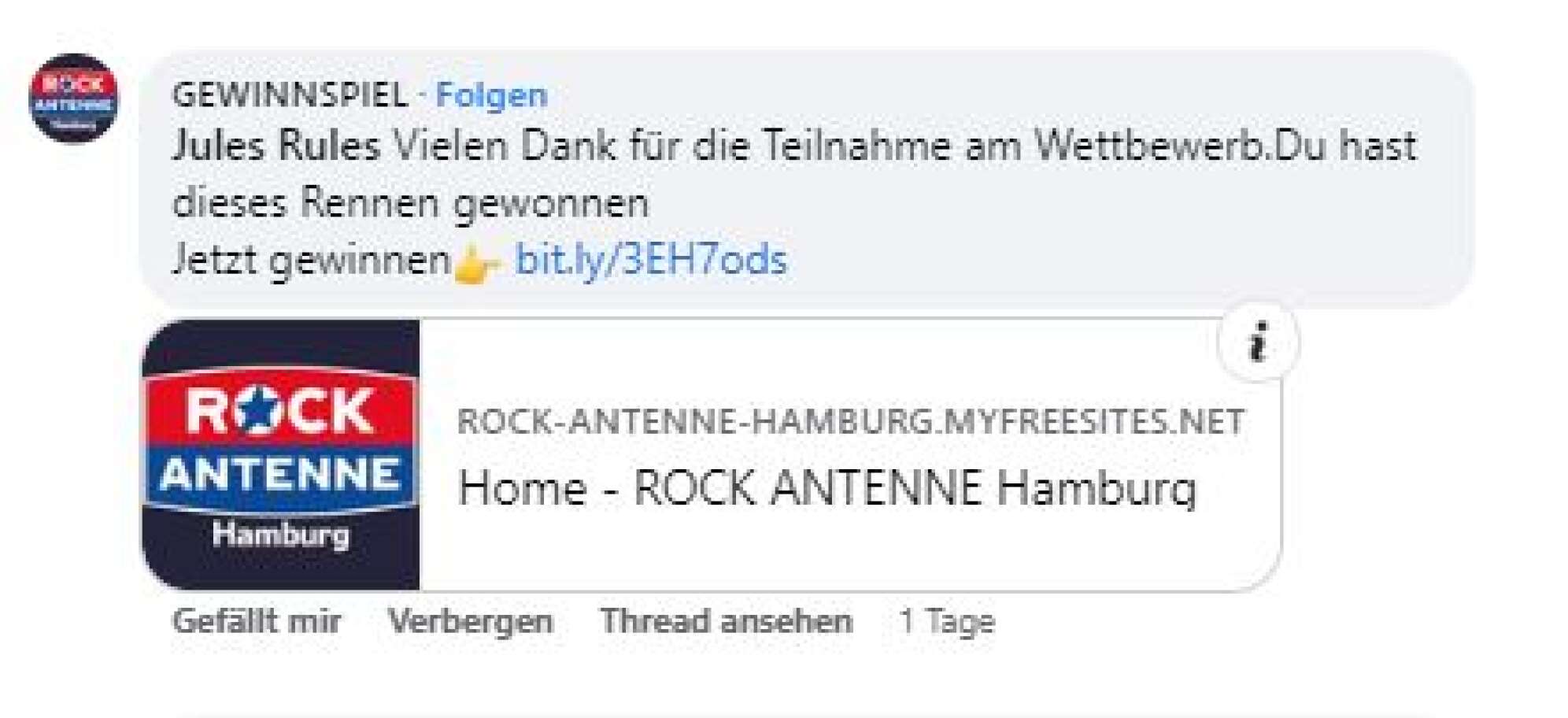
Task: Click the thumbs-up emoji after "Jetzt gewinnen"
Action: tap(471, 262)
